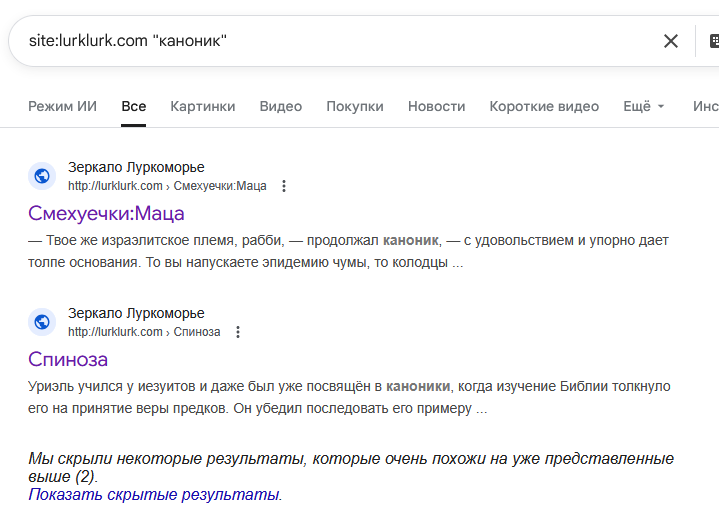Screen dimensions: 719x530
Task: Open the Спиноза result title link
Action: pos(68,359)
